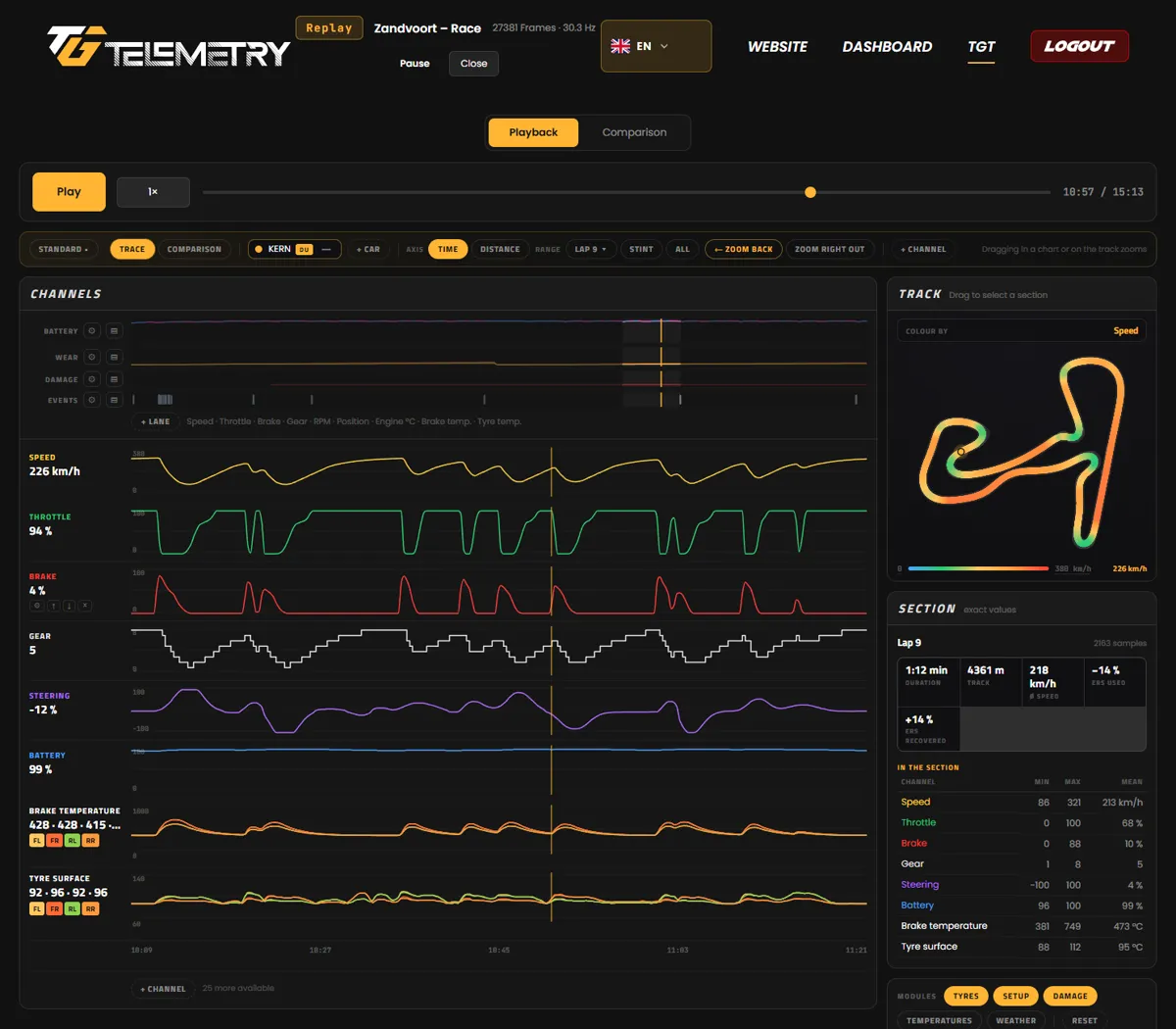Open Brake channel settings gear
The width and height of the screenshot is (1176, 1029).
click(x=37, y=606)
